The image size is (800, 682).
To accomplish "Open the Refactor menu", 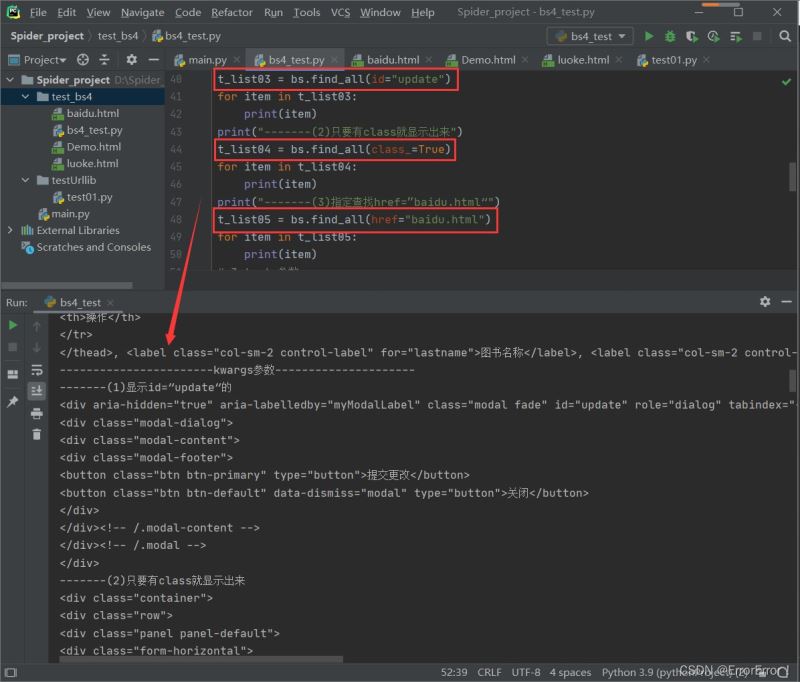I will click(x=232, y=12).
